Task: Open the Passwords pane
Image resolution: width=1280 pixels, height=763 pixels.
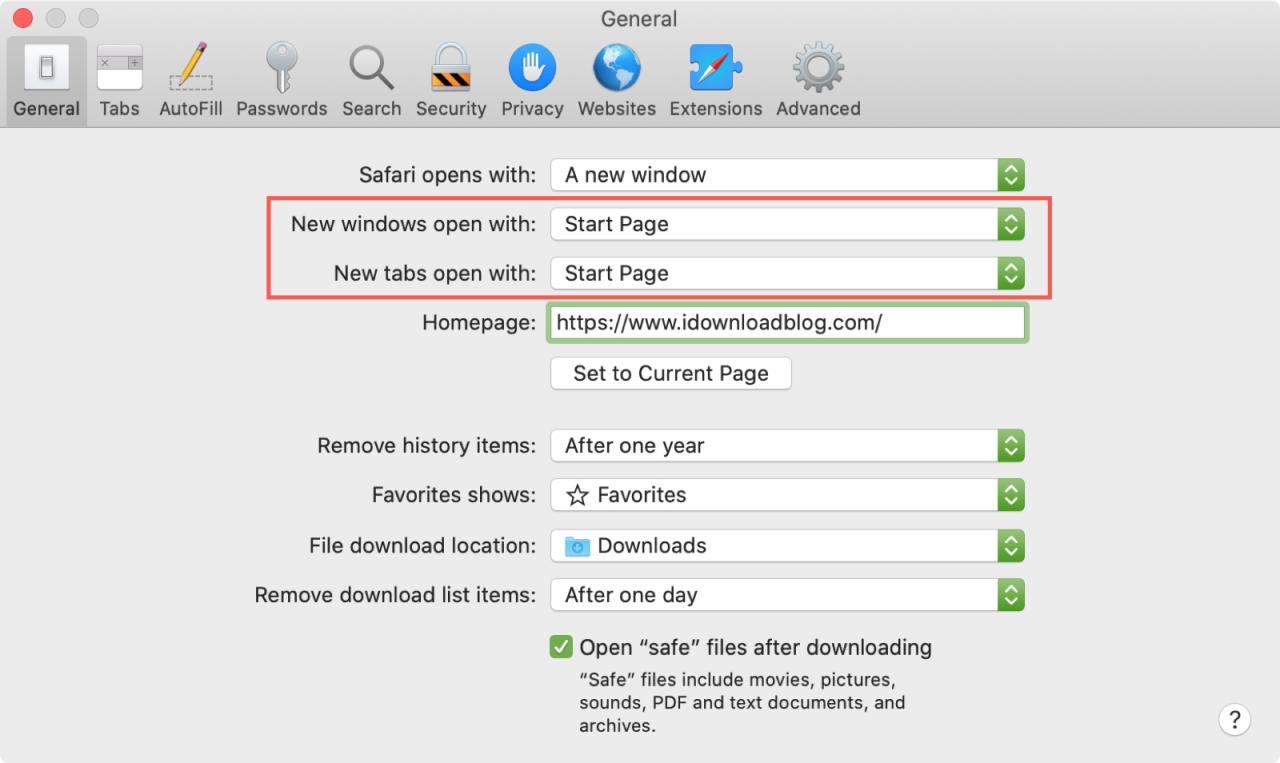Action: pyautogui.click(x=281, y=78)
